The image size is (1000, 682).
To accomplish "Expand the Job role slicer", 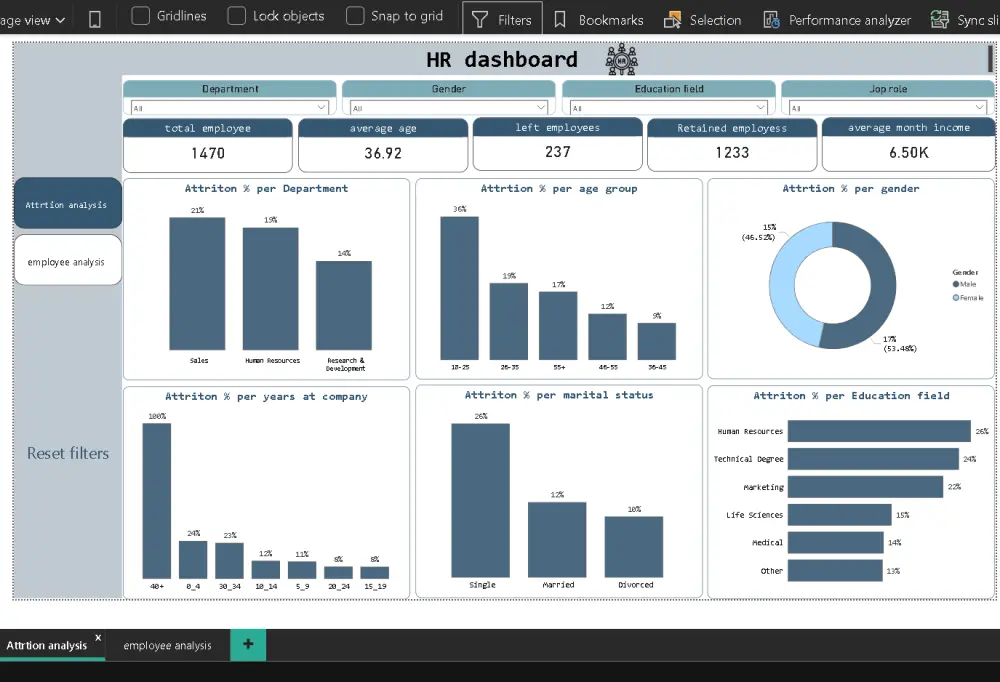I will [981, 107].
